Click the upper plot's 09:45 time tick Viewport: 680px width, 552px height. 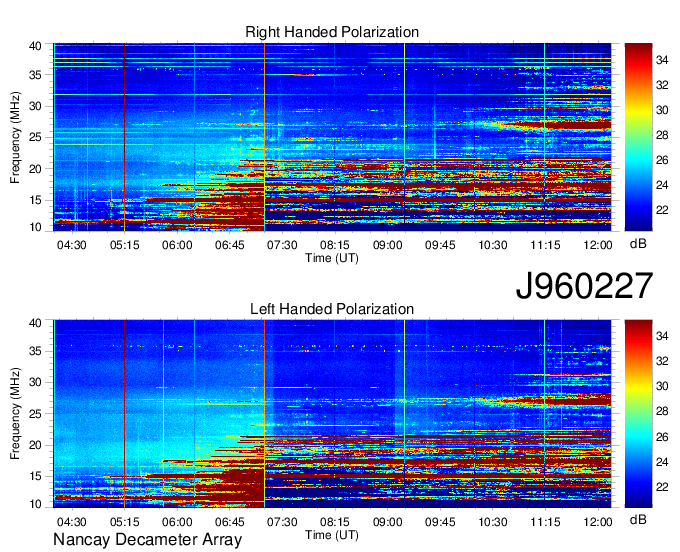(x=440, y=245)
